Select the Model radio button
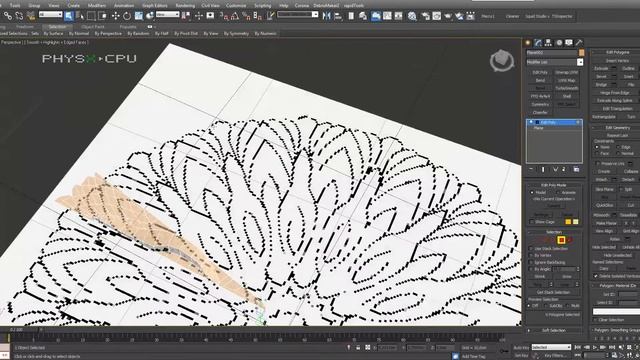Image resolution: width=640 pixels, height=360 pixels. [x=532, y=192]
